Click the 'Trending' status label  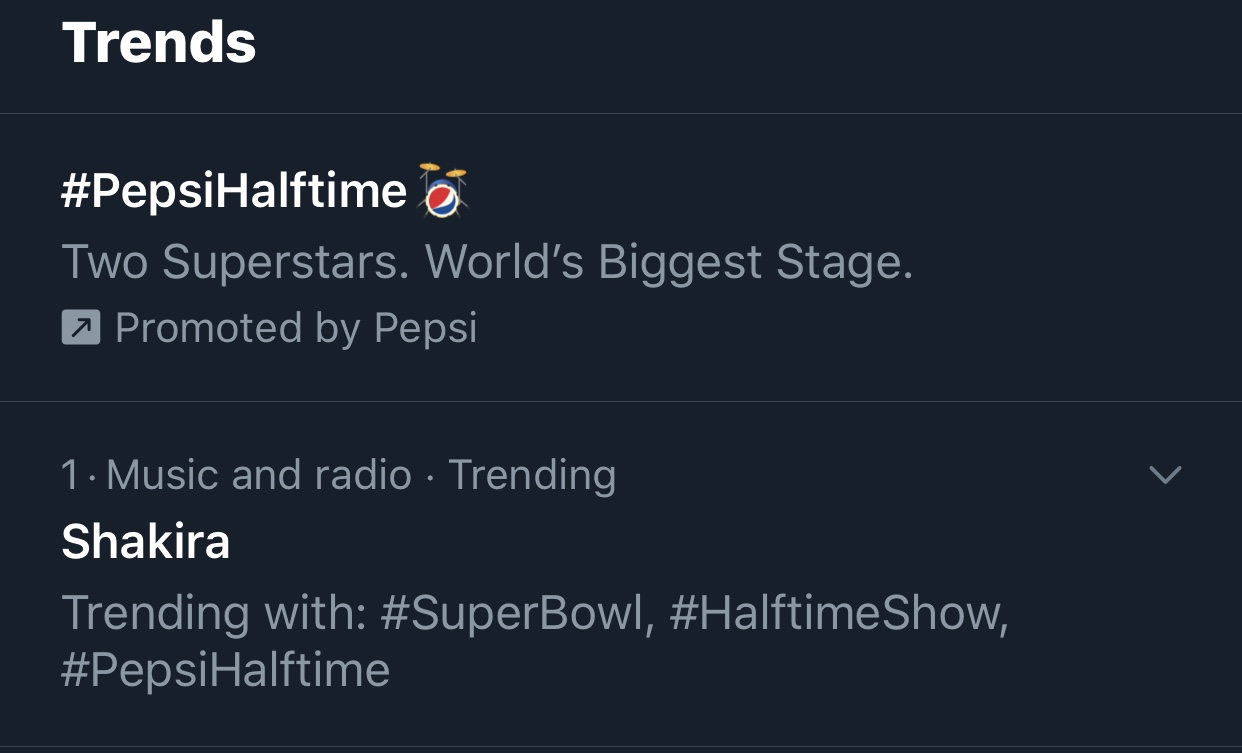click(532, 475)
